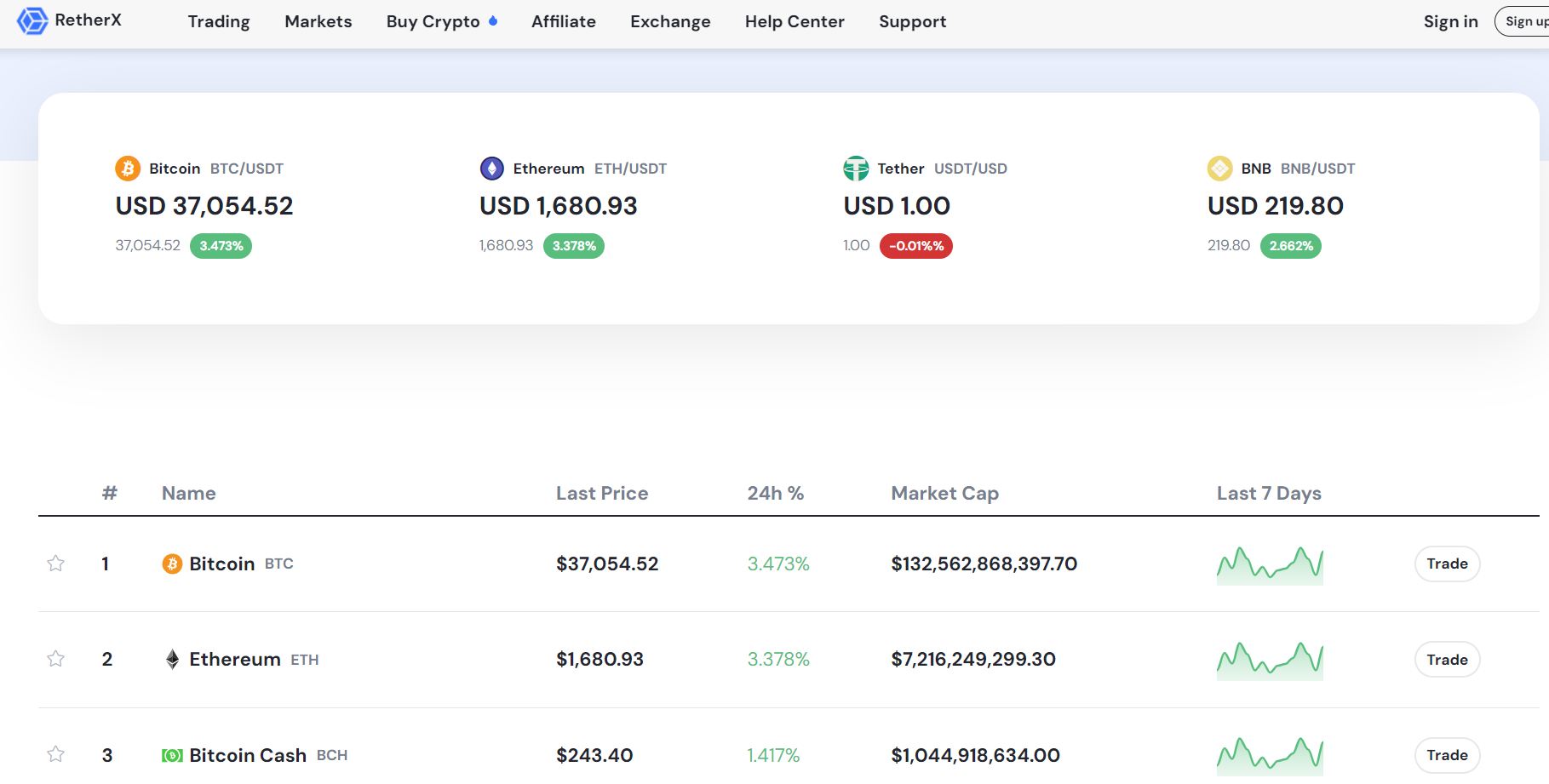
Task: Open the Support nav item
Action: pyautogui.click(x=913, y=21)
